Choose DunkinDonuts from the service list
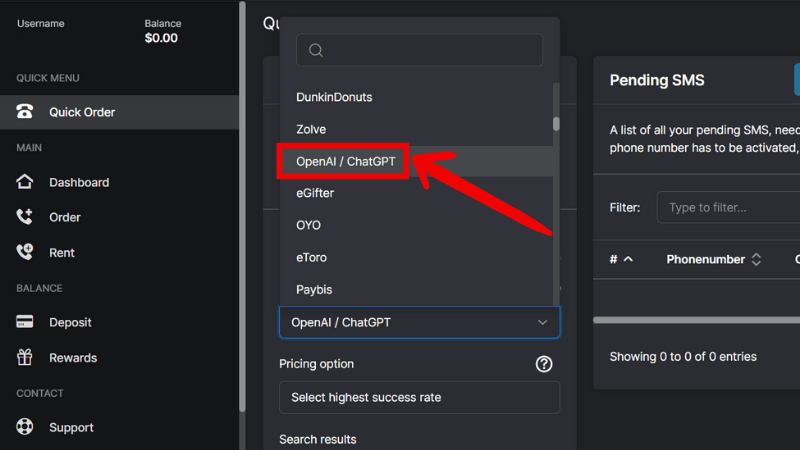This screenshot has height=450, width=800. [416, 97]
